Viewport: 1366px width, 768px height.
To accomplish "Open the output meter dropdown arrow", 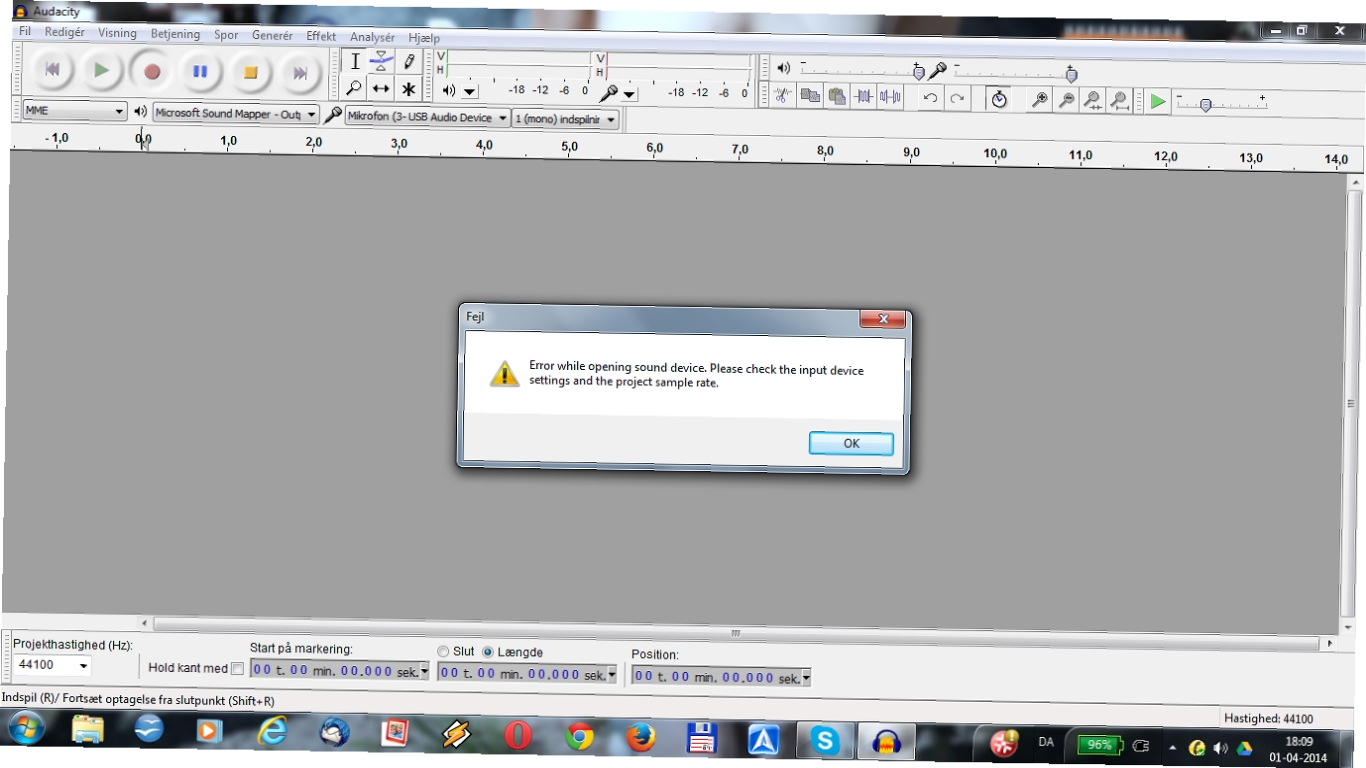I will point(470,92).
